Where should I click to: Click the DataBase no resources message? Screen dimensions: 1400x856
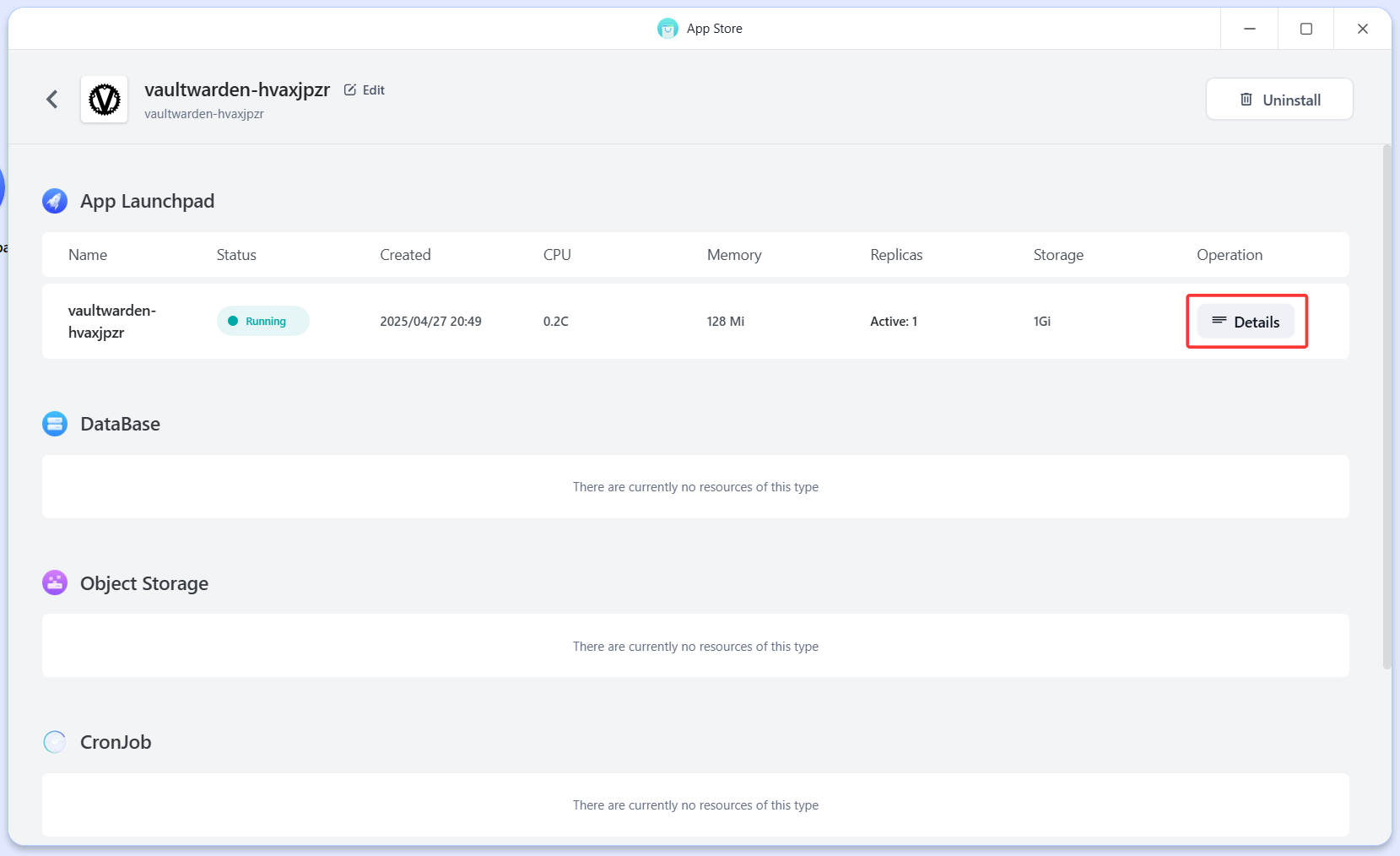pyautogui.click(x=695, y=487)
